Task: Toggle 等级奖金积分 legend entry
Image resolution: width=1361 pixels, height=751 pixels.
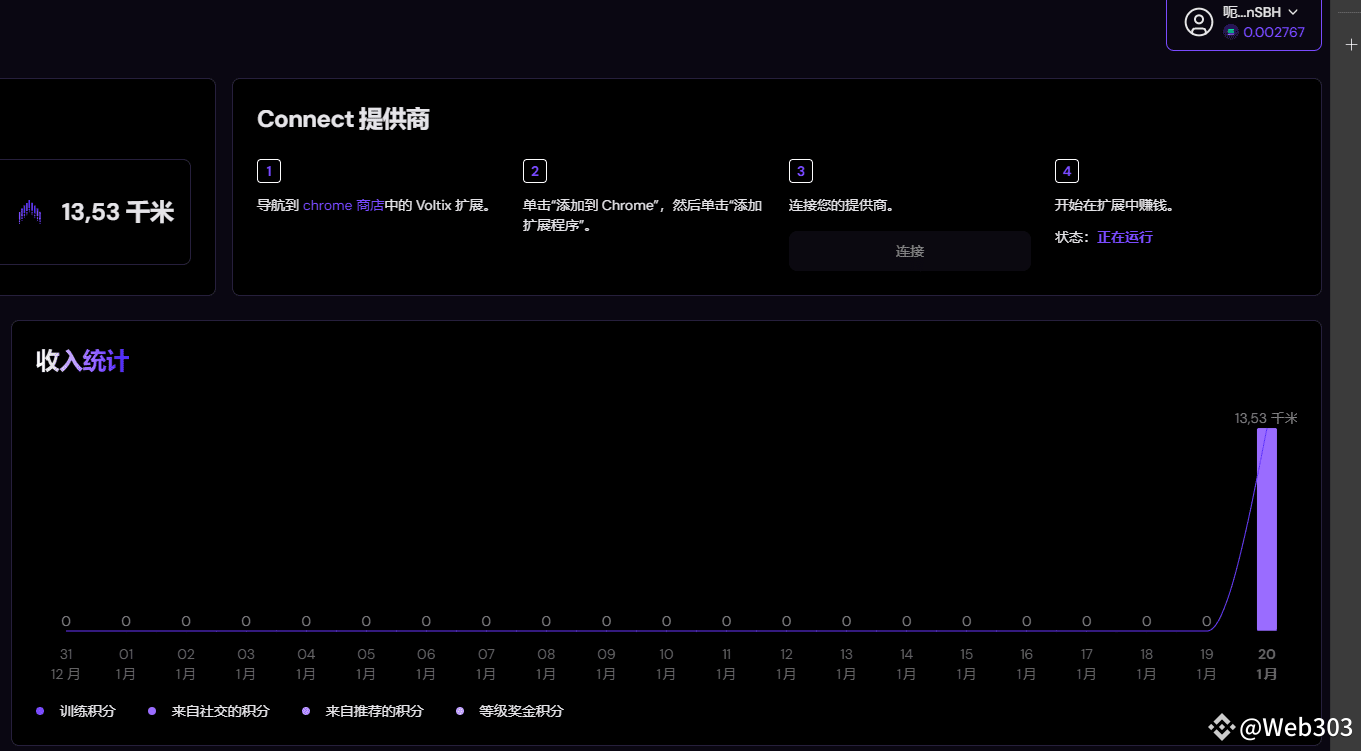Action: [x=510, y=711]
